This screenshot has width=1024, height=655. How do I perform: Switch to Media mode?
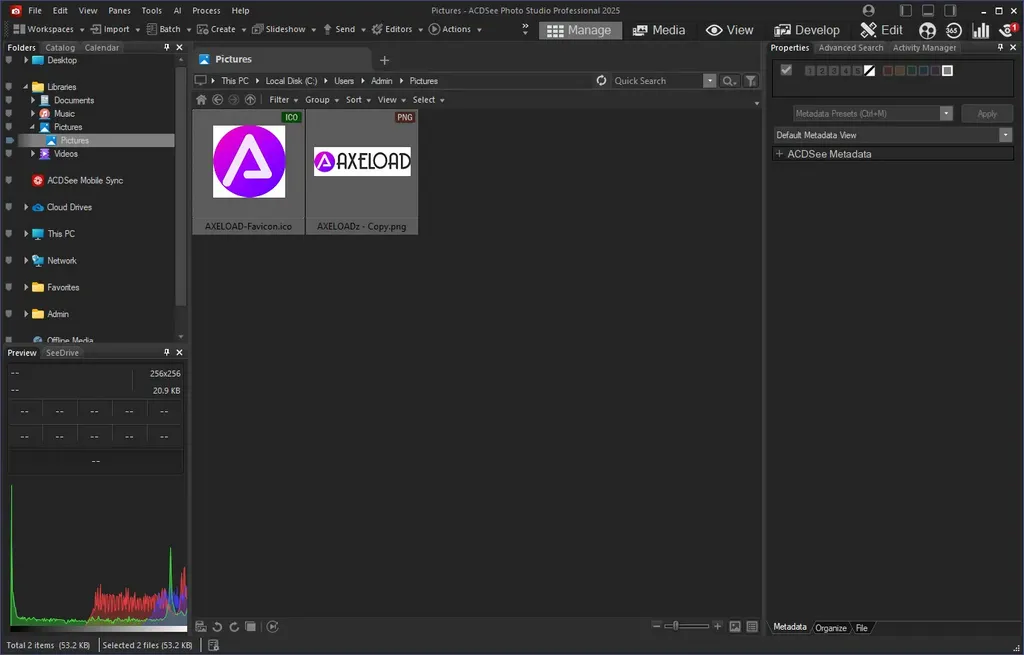(x=659, y=30)
